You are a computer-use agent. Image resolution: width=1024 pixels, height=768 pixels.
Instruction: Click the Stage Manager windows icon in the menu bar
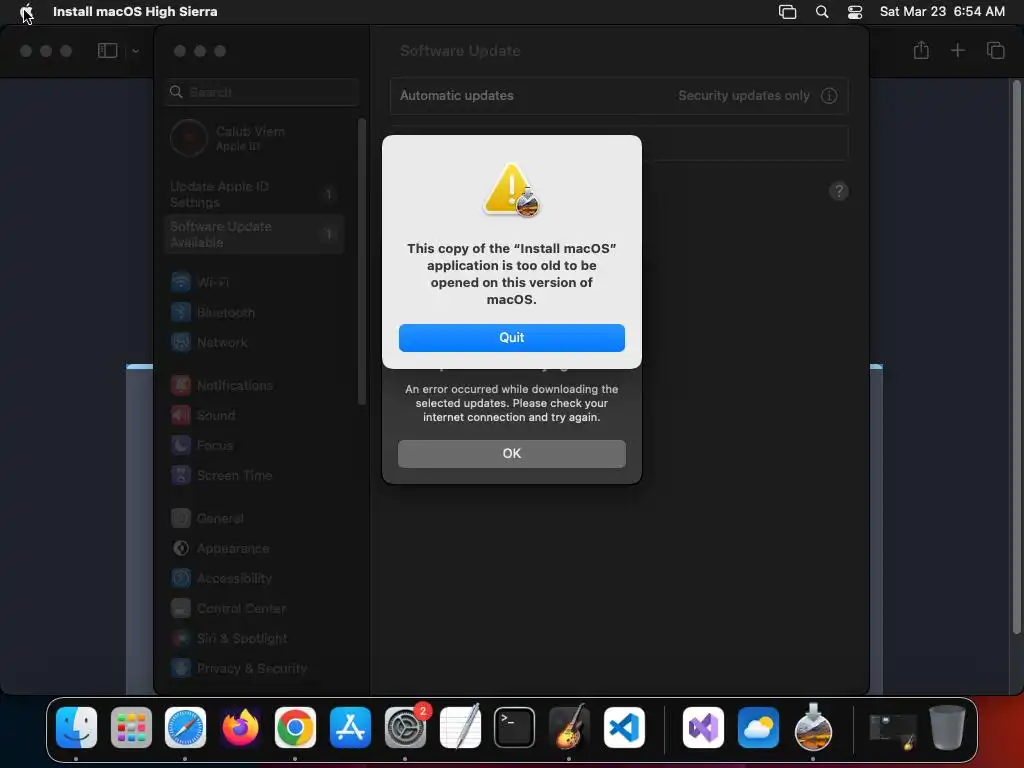pos(788,12)
